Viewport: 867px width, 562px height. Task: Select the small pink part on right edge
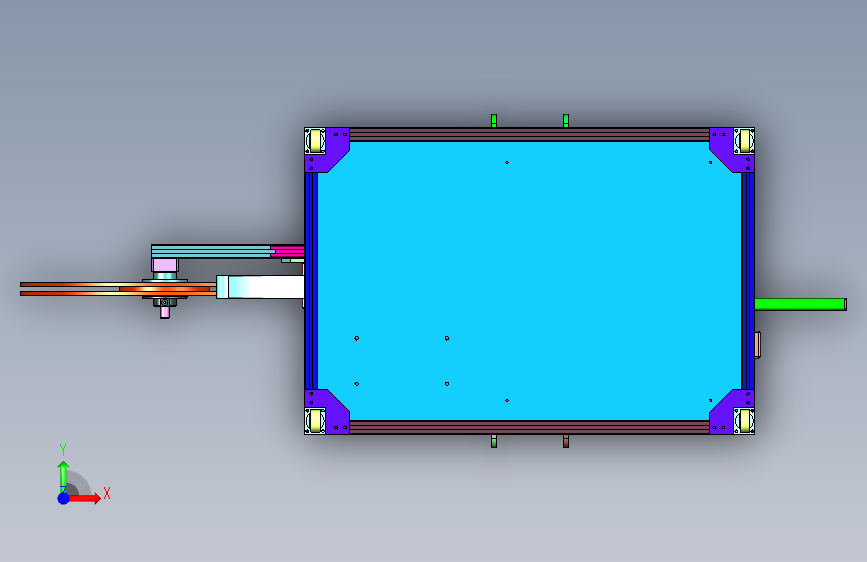coord(758,345)
